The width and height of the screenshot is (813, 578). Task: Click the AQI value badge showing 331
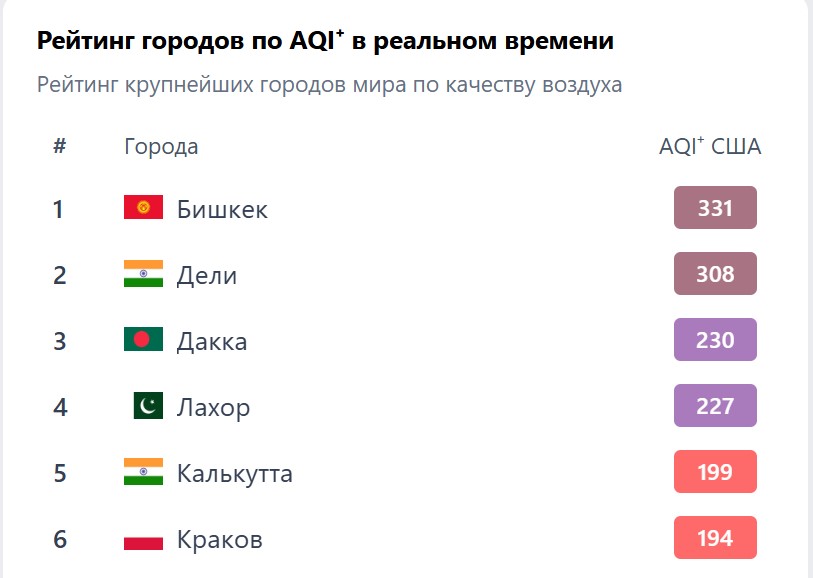tap(714, 208)
